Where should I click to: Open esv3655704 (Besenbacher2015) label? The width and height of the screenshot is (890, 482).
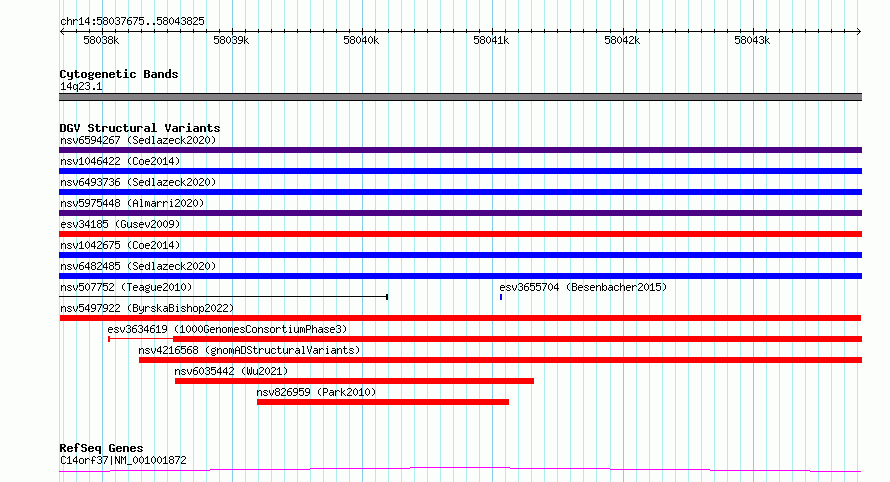tap(583, 287)
